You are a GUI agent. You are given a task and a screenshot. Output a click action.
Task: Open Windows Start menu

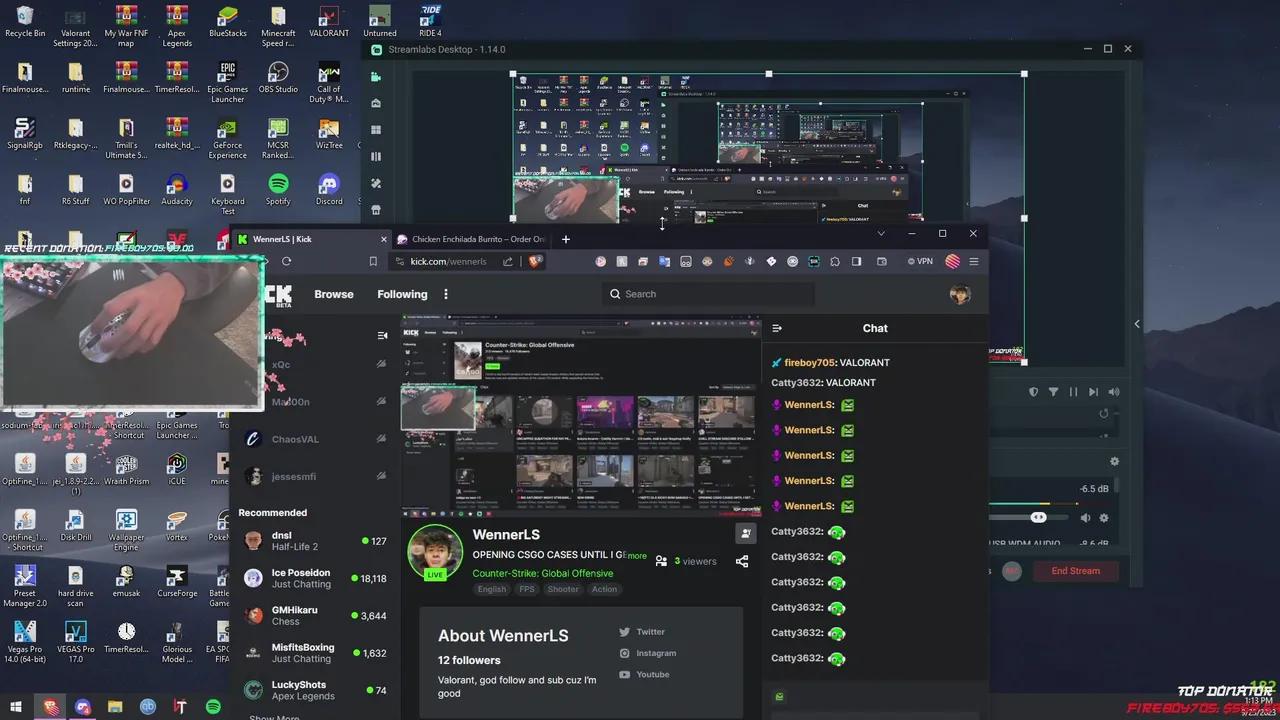click(16, 707)
